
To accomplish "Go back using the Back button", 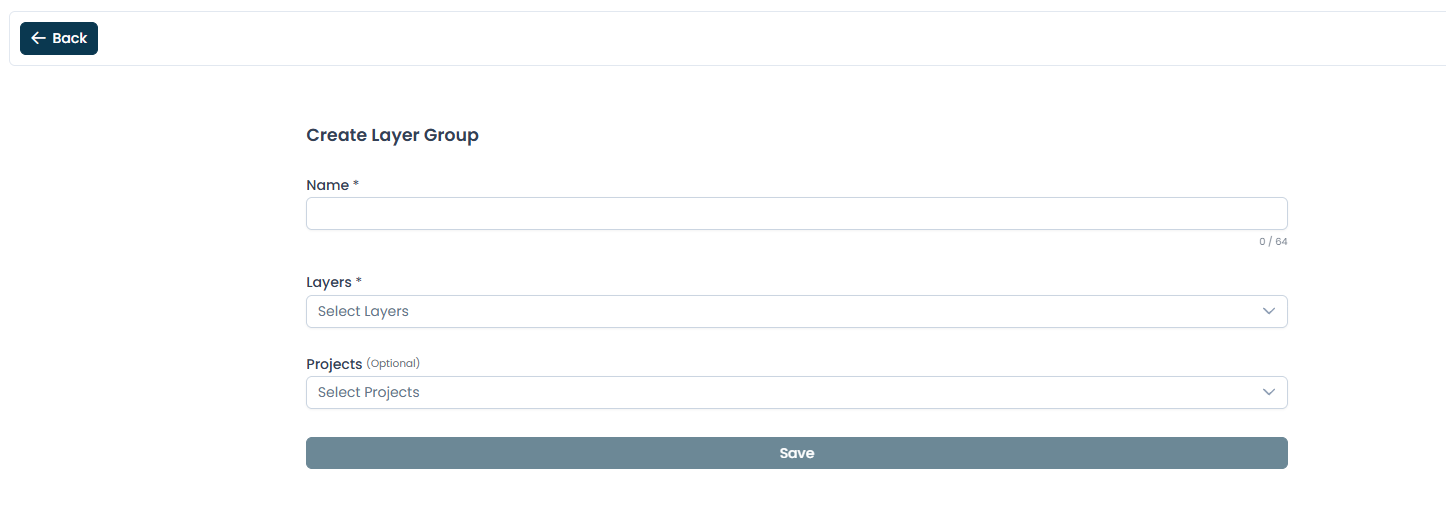I will point(59,38).
